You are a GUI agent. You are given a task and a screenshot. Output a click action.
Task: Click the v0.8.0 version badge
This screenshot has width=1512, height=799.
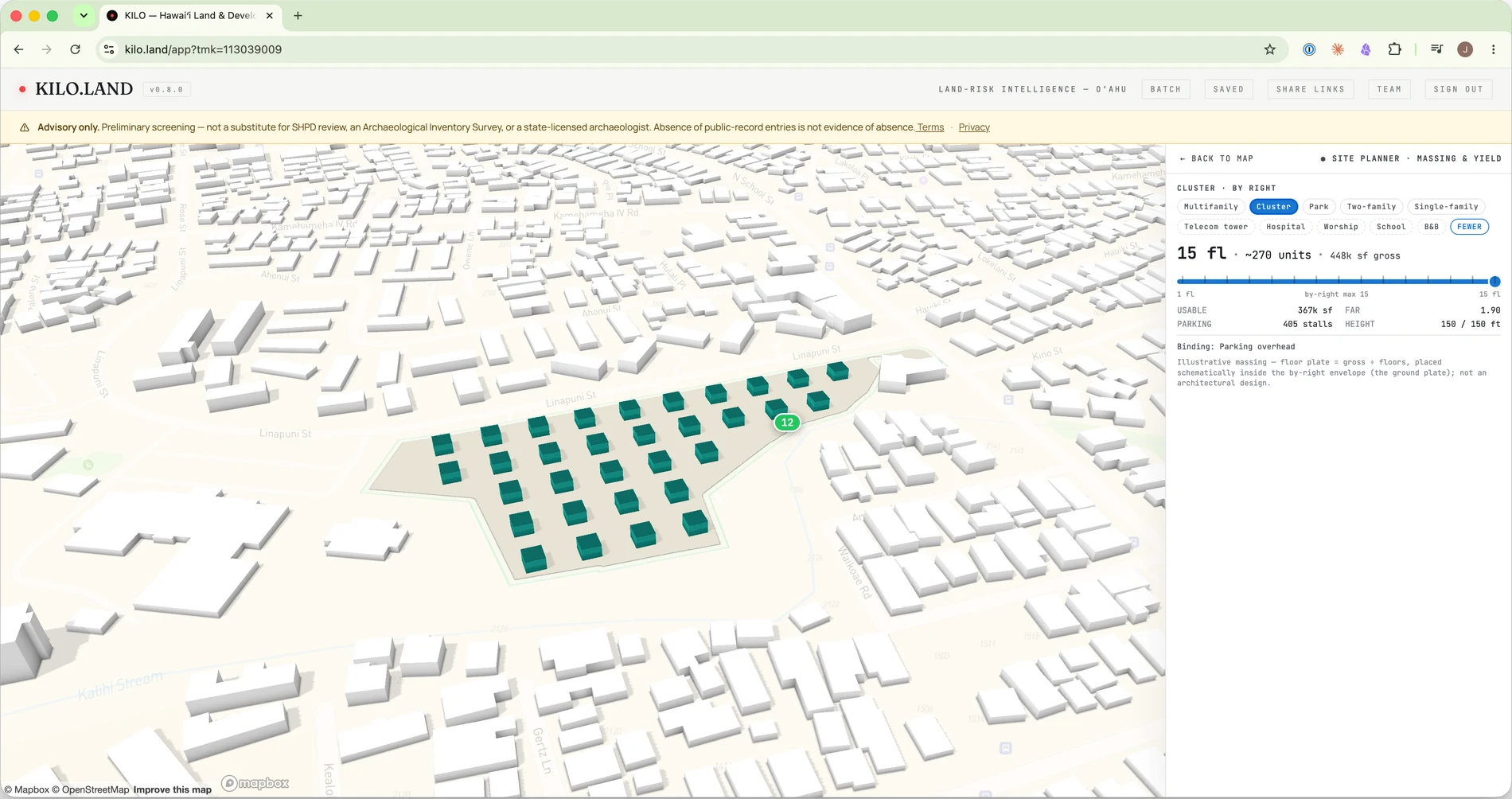tap(166, 89)
